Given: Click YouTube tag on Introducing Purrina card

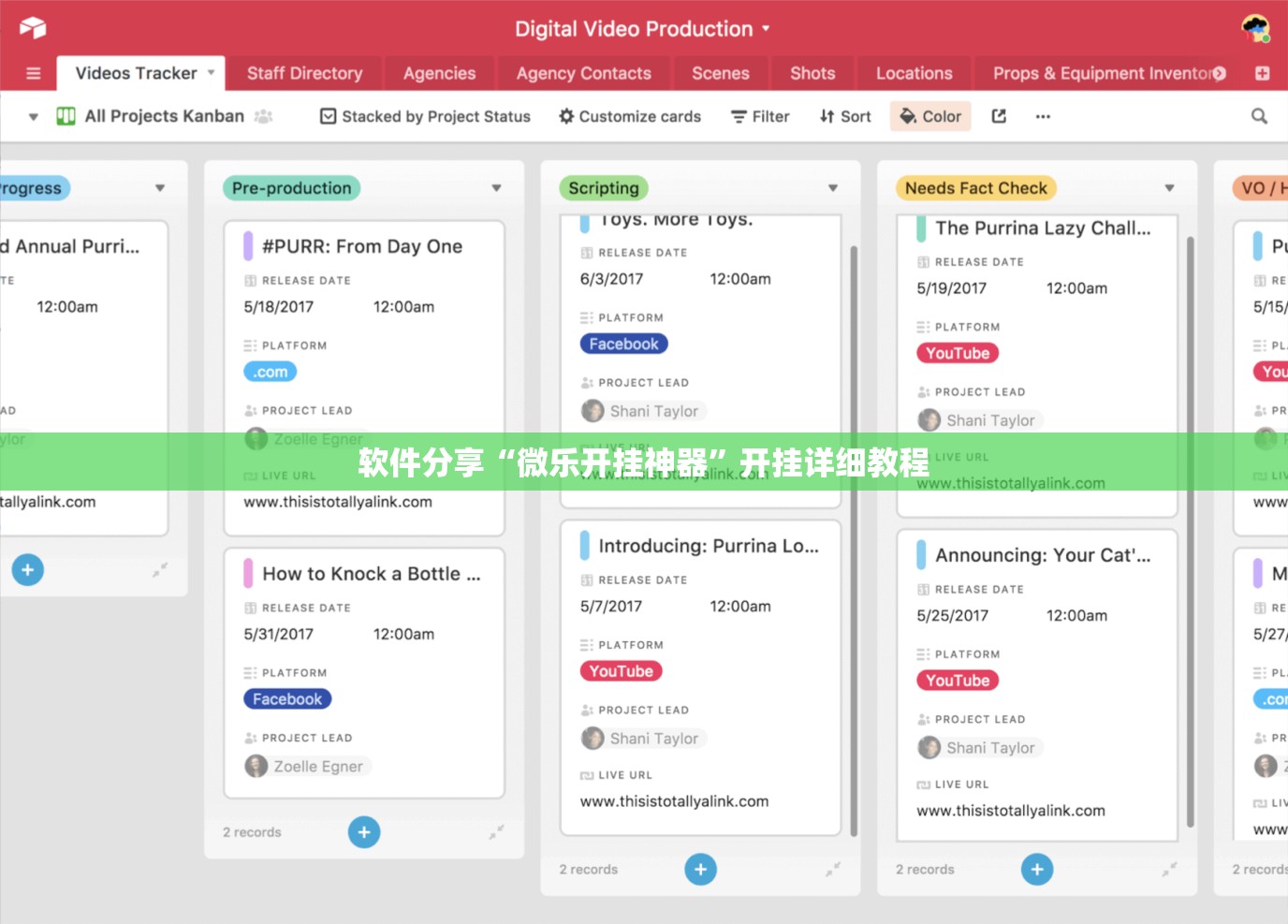Looking at the screenshot, I should pyautogui.click(x=622, y=671).
